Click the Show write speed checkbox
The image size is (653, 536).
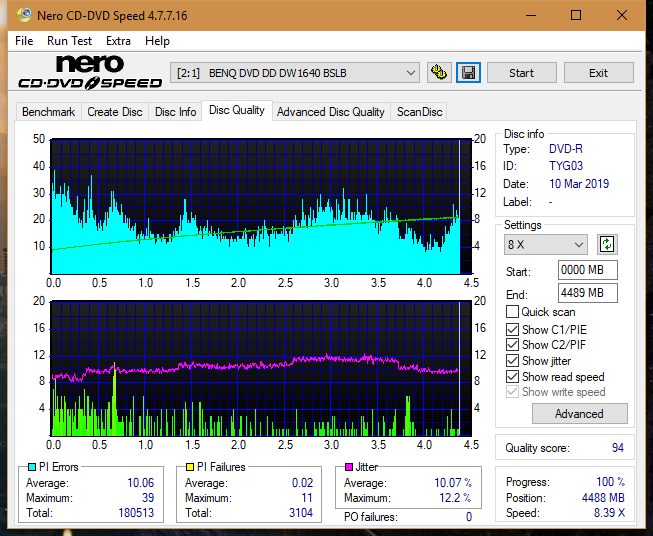[512, 392]
